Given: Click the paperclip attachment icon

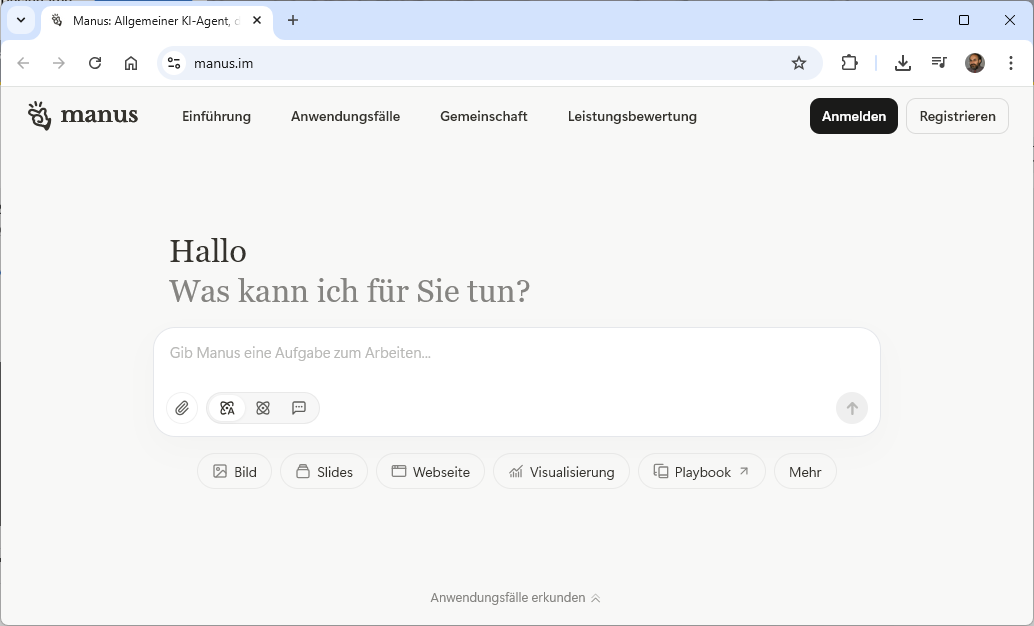Looking at the screenshot, I should 182,408.
